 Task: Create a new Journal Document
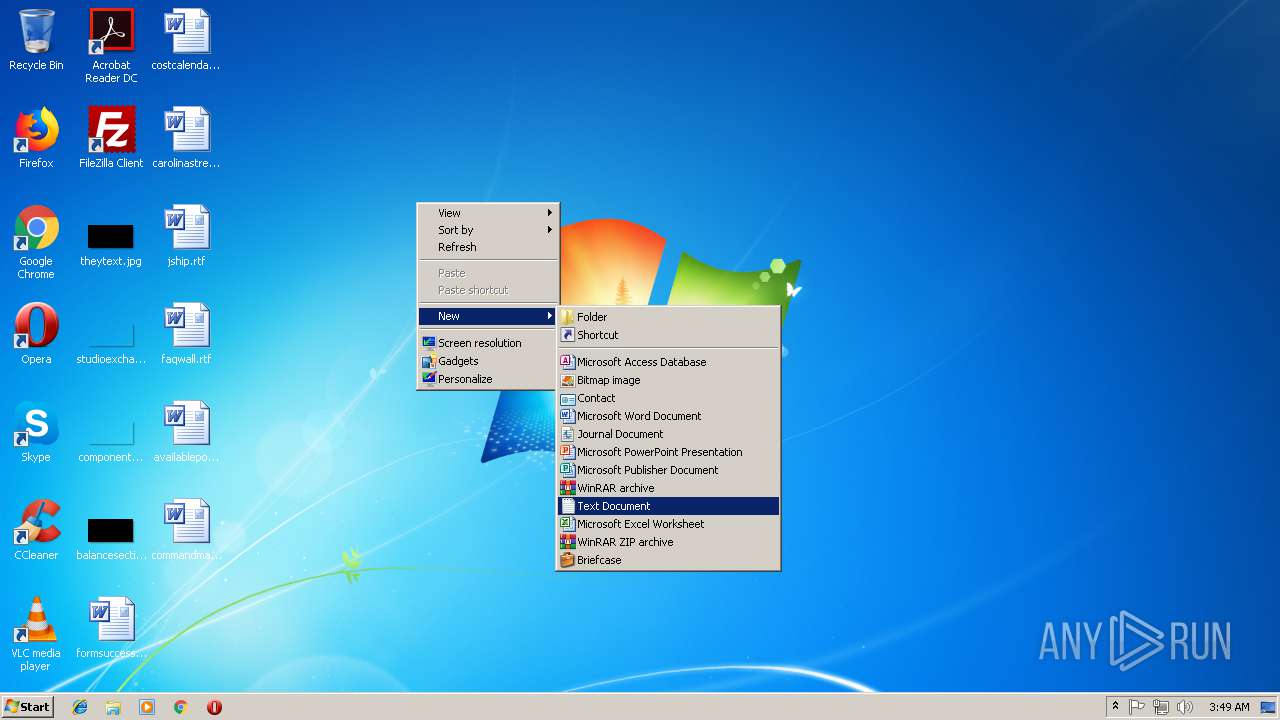click(668, 434)
